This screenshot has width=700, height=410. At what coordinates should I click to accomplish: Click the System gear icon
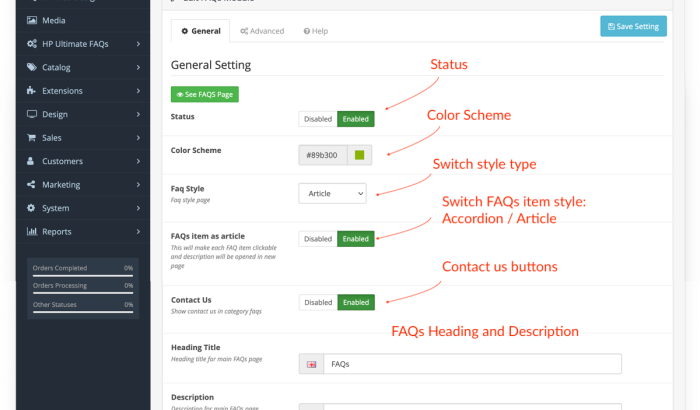pyautogui.click(x=31, y=208)
